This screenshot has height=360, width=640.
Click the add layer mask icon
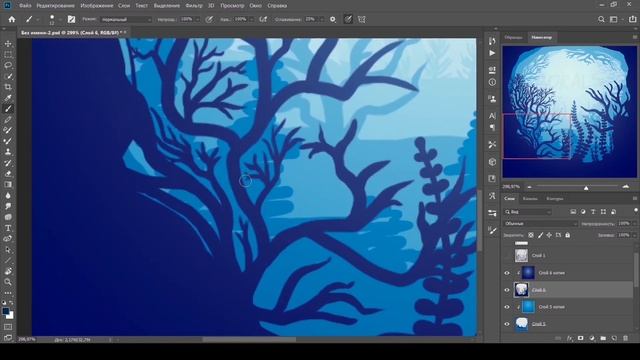point(580,338)
